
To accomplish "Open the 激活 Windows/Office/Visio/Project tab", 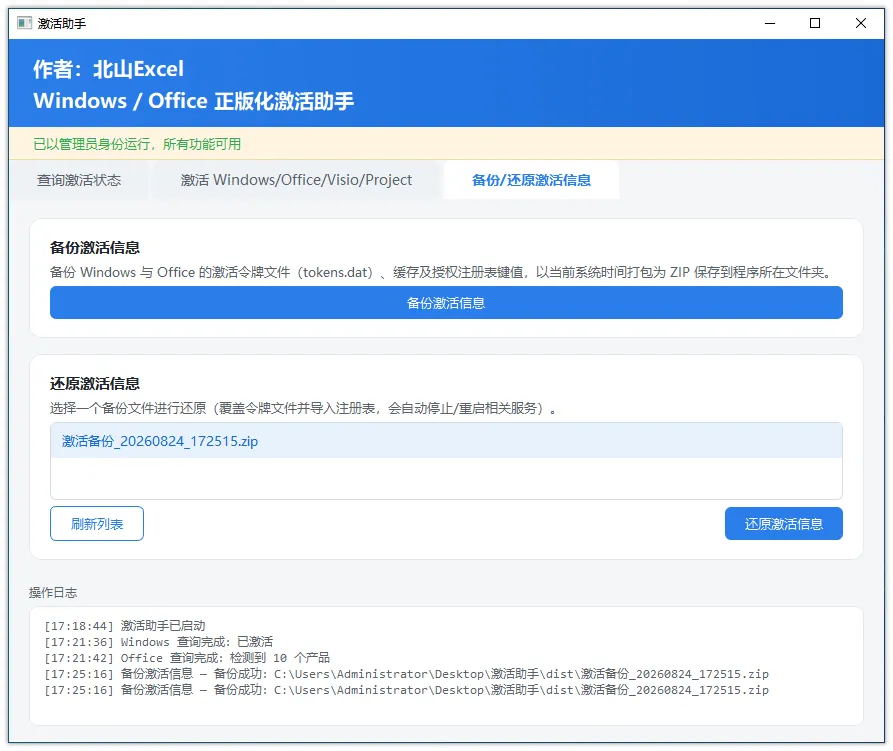I will pos(296,180).
